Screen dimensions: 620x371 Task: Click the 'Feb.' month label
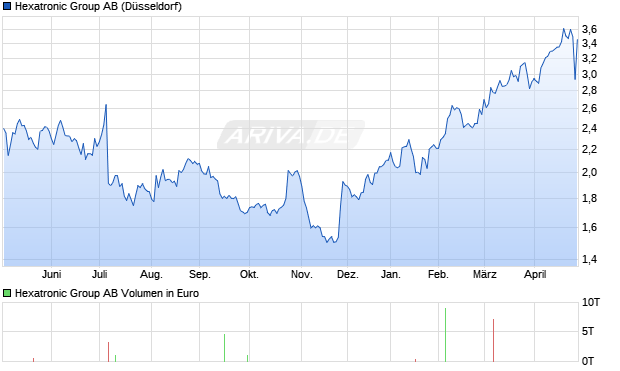click(x=438, y=274)
